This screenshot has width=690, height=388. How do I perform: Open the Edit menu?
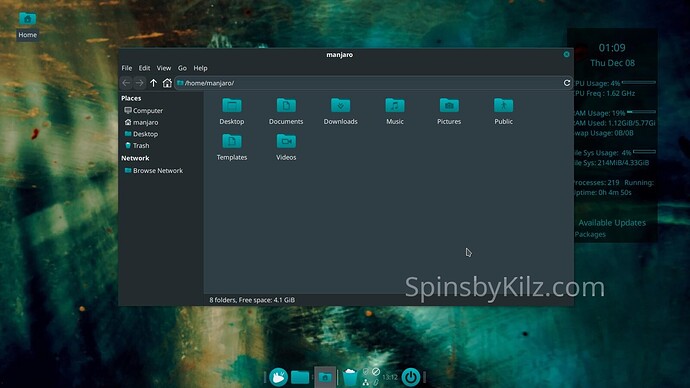(144, 68)
